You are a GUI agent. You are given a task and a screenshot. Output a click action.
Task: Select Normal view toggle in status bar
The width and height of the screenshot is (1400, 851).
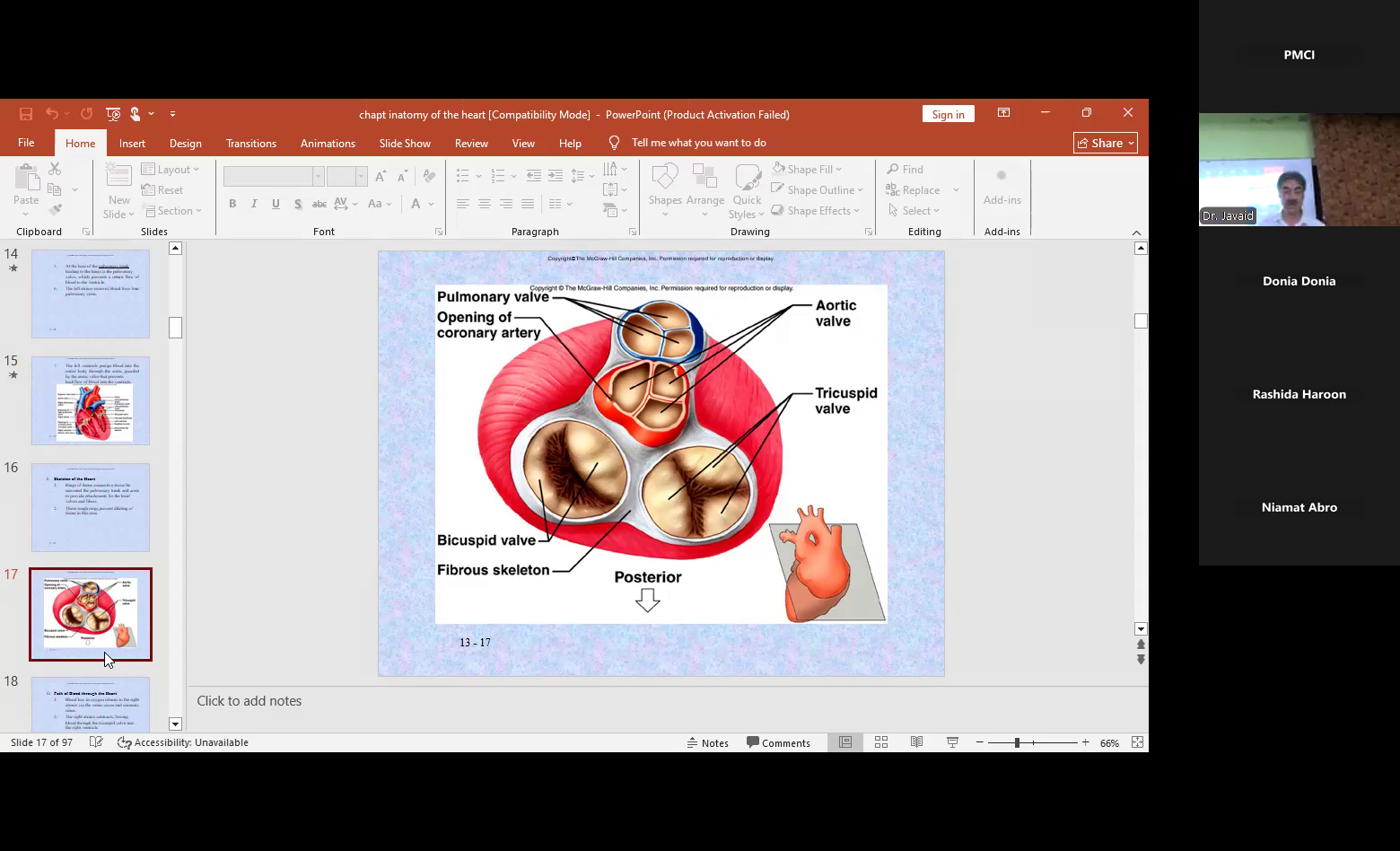pos(845,742)
